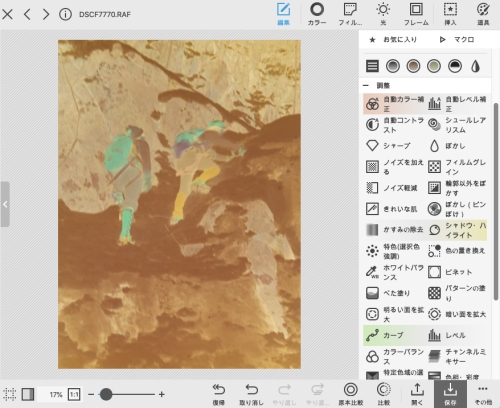
Task: Open きれいな肌 tool
Action: 394,209
